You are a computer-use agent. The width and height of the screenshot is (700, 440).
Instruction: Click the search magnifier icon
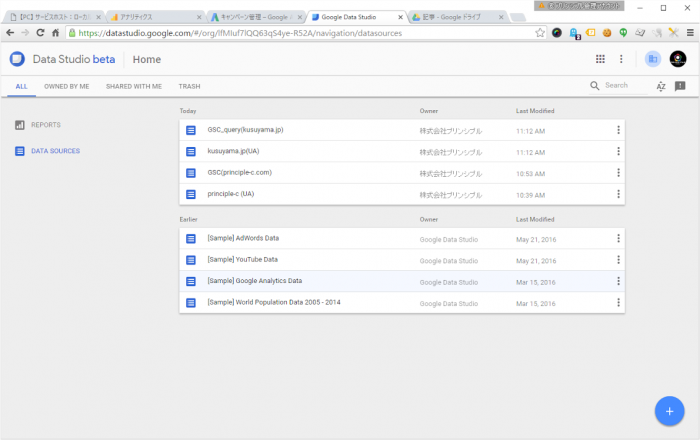[x=595, y=86]
